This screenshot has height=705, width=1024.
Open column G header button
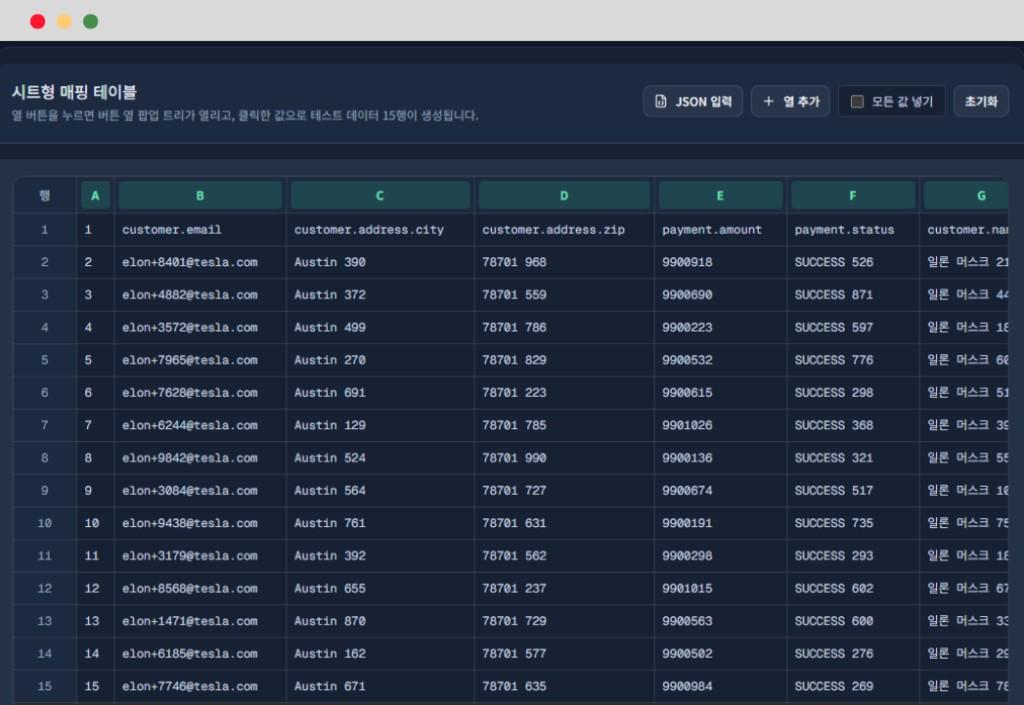coord(967,195)
